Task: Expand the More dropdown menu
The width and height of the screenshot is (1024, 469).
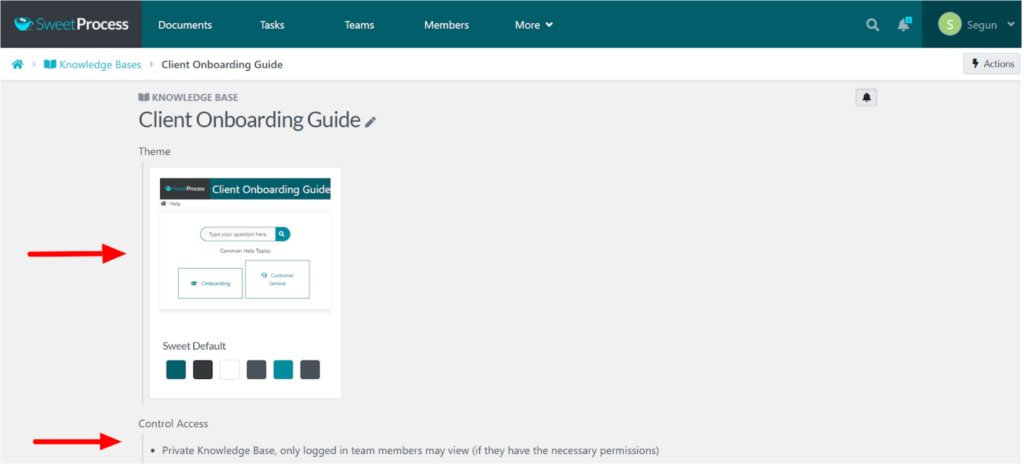Action: pos(534,25)
